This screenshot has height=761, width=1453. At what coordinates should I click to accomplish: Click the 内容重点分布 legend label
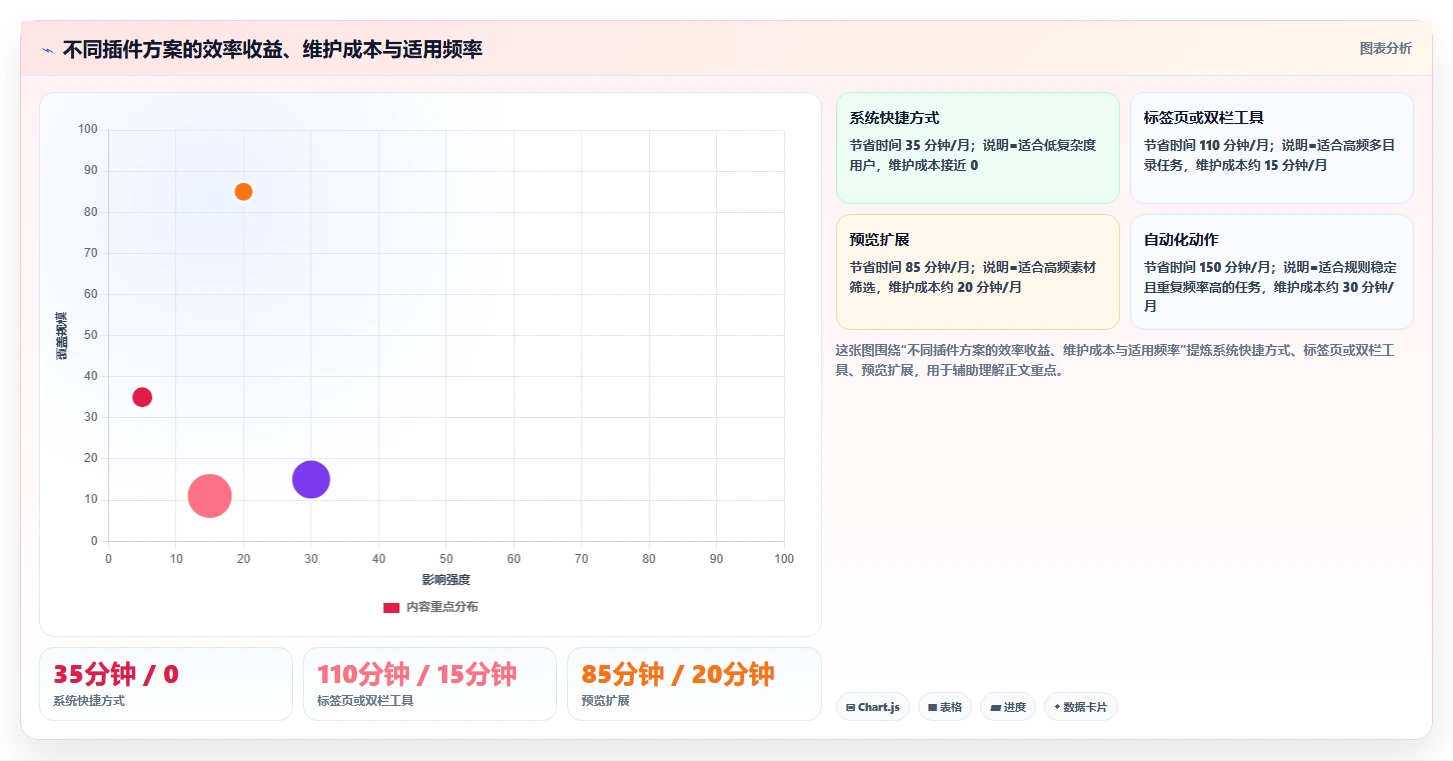pyautogui.click(x=441, y=607)
